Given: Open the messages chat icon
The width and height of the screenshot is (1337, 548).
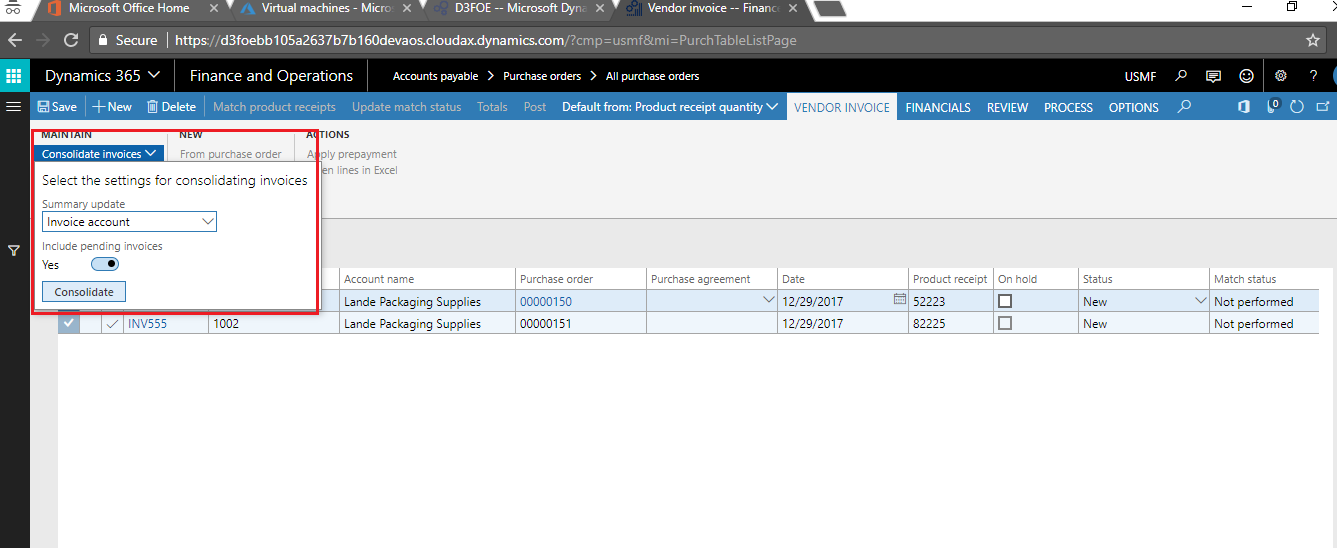Looking at the screenshot, I should (1213, 76).
